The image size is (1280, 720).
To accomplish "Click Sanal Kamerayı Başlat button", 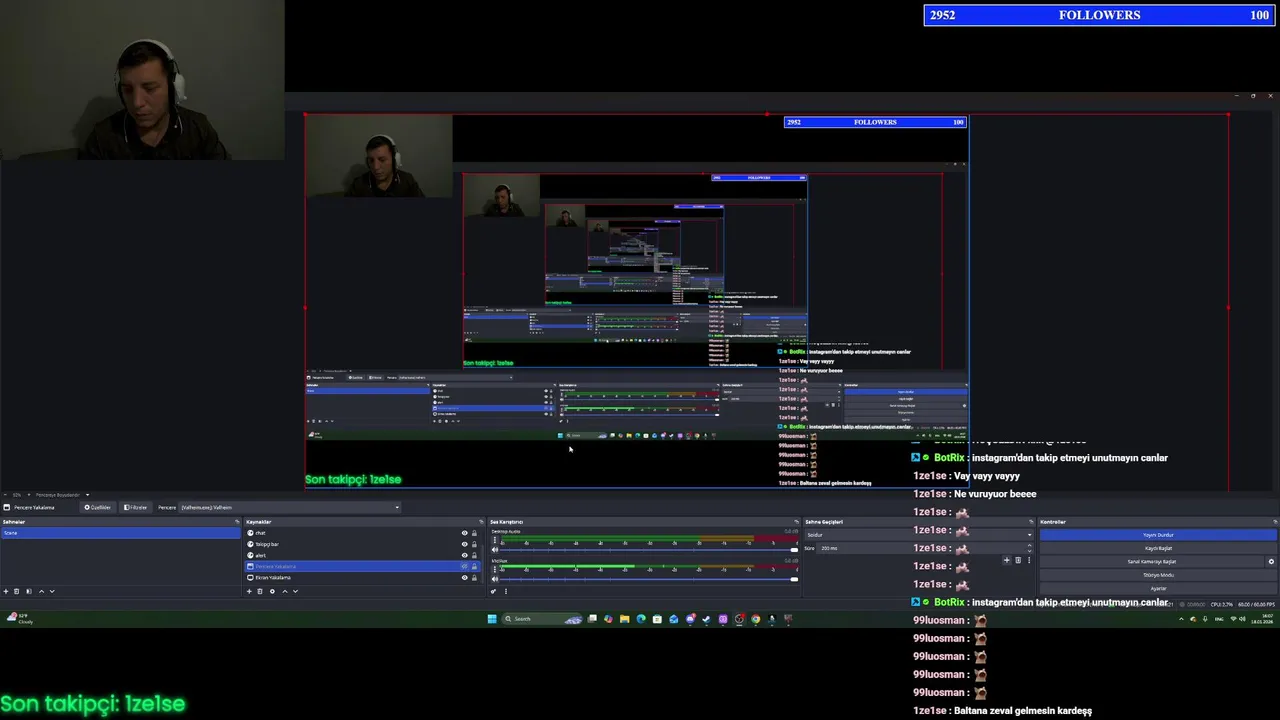I will tap(1151, 561).
